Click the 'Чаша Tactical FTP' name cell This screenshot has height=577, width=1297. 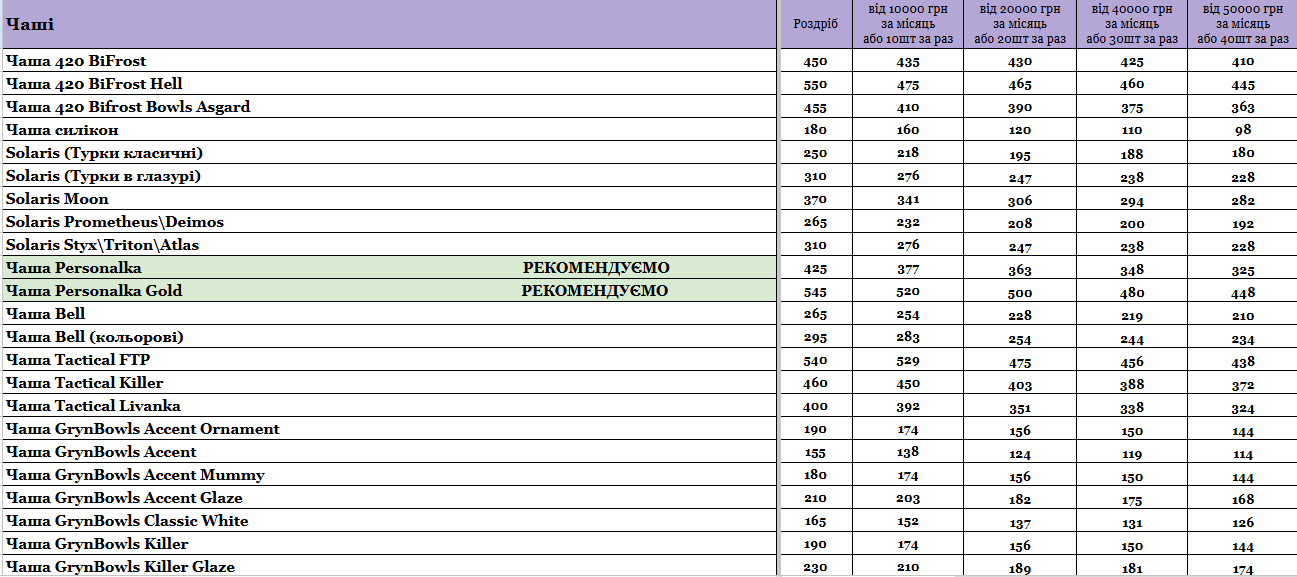(x=390, y=360)
